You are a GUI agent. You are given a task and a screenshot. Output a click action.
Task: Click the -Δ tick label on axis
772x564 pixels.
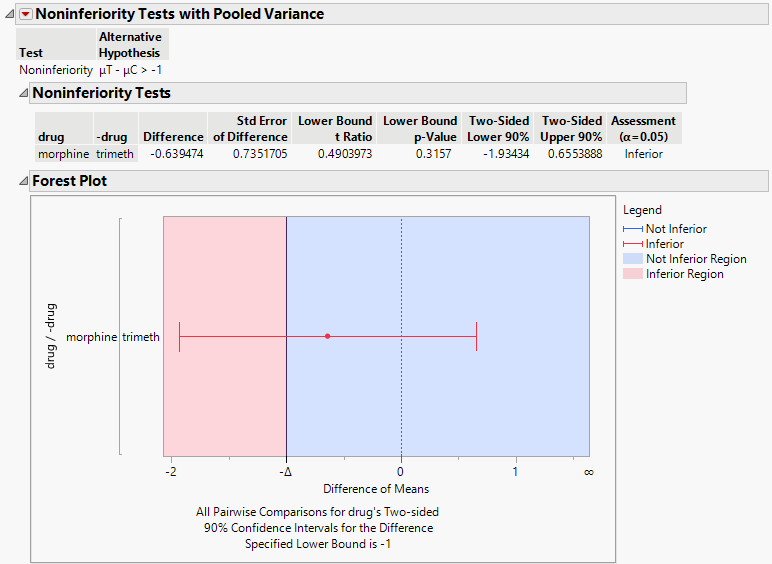coord(286,471)
